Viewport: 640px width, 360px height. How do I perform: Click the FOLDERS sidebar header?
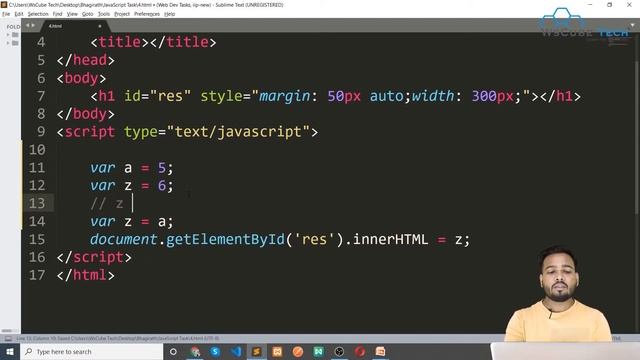(x=13, y=27)
